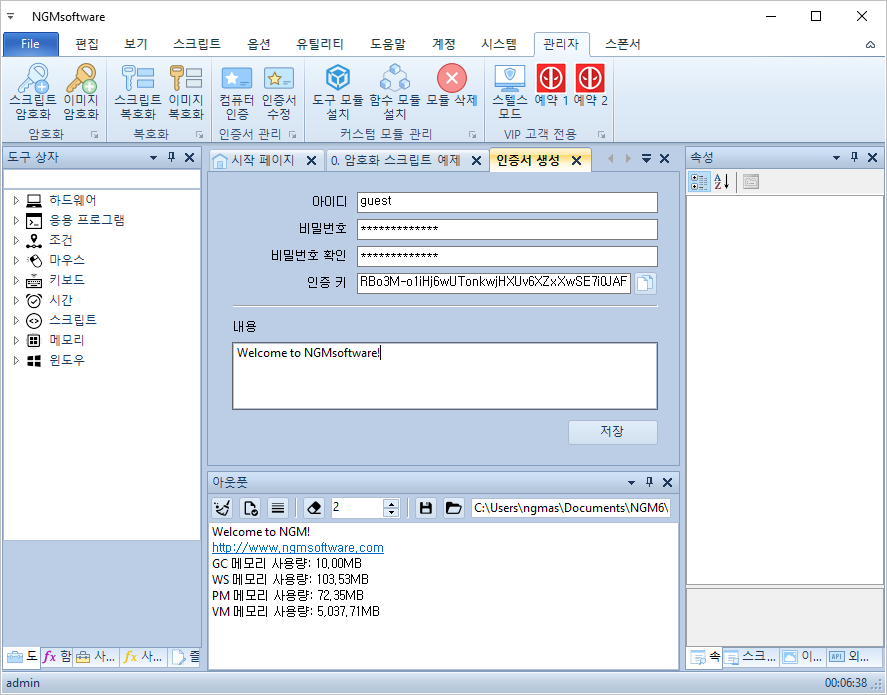The width and height of the screenshot is (887, 695).
Task: Erase the output with the eraser icon
Action: tap(314, 508)
